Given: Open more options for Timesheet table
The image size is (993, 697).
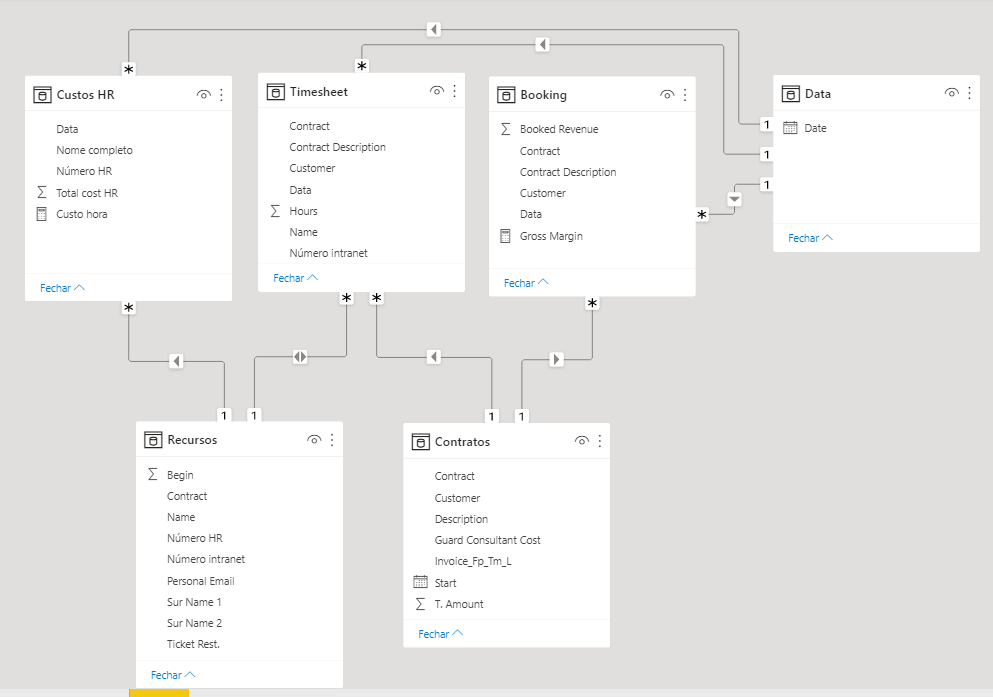Looking at the screenshot, I should (x=454, y=92).
